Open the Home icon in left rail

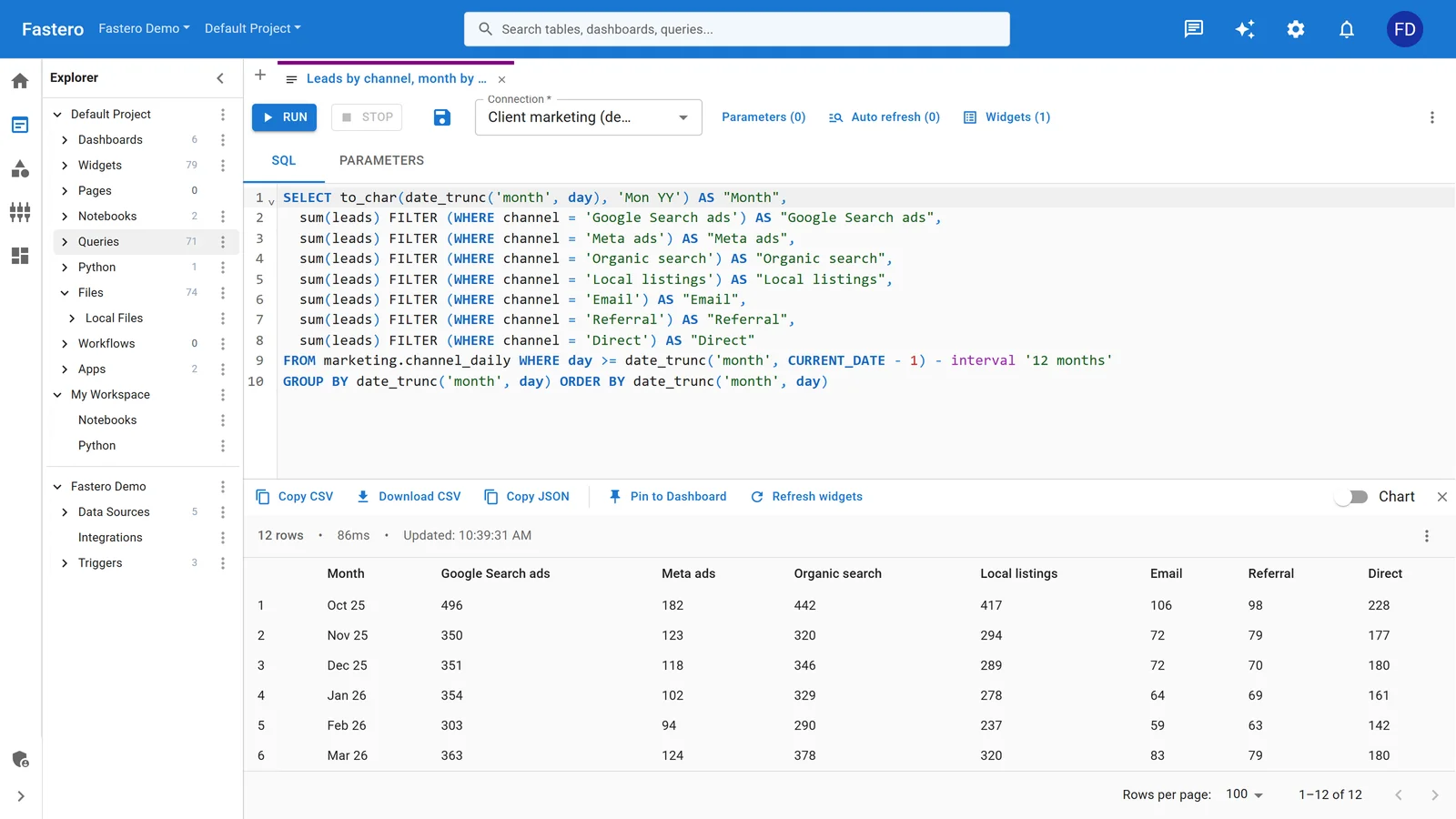(x=20, y=81)
